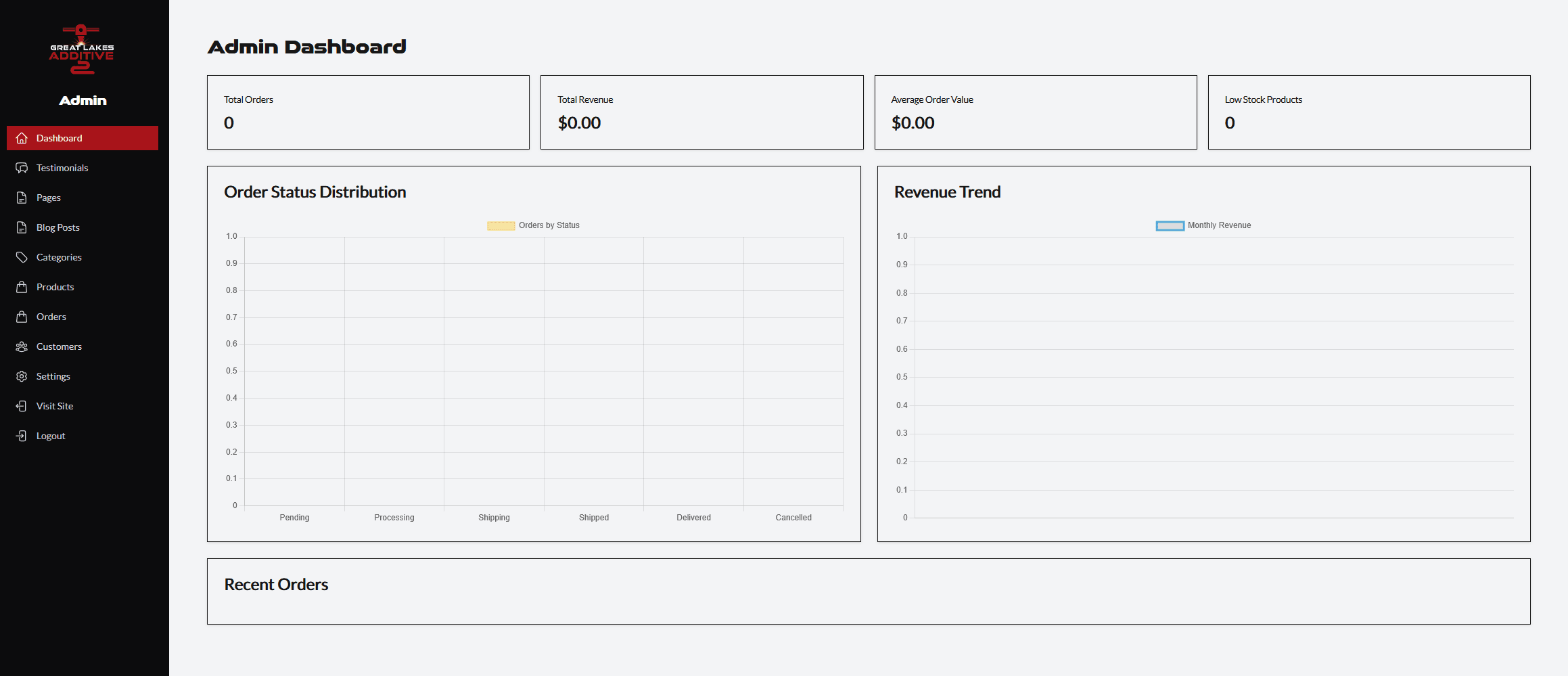Click the Admin label under the logo
Viewport: 1568px width, 676px height.
tap(83, 100)
